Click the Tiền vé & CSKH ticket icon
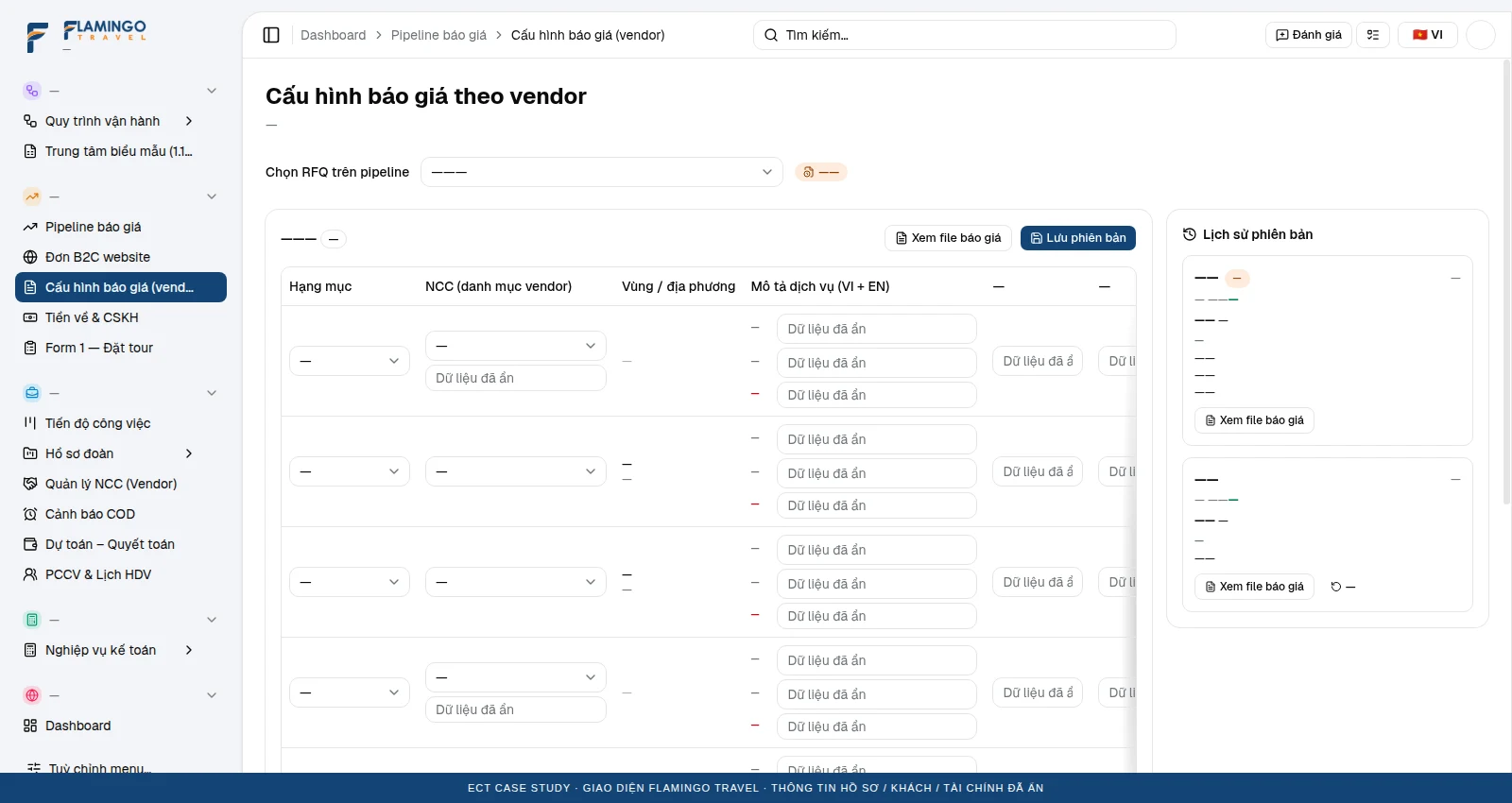Image resolution: width=1512 pixels, height=803 pixels. (30, 317)
